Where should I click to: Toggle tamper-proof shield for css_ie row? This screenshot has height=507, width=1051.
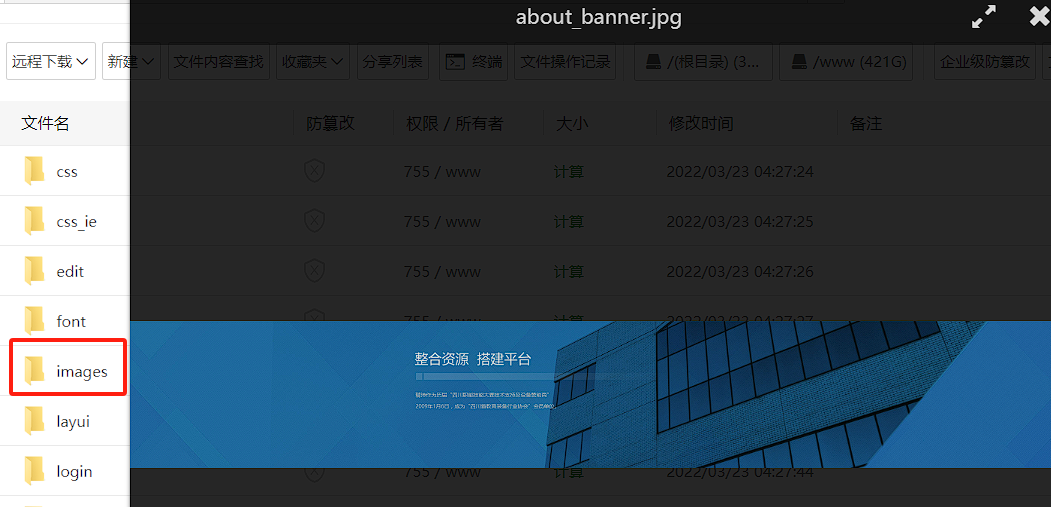pos(314,221)
